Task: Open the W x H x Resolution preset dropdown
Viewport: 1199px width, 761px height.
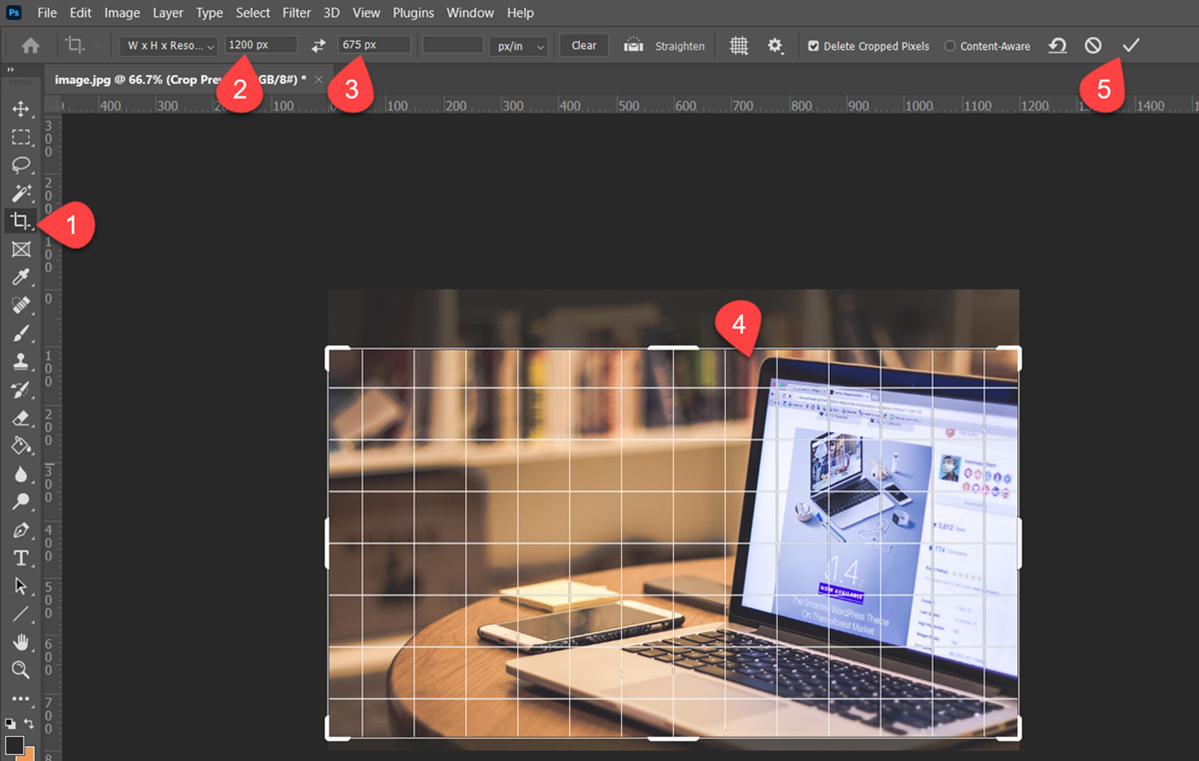Action: click(170, 46)
